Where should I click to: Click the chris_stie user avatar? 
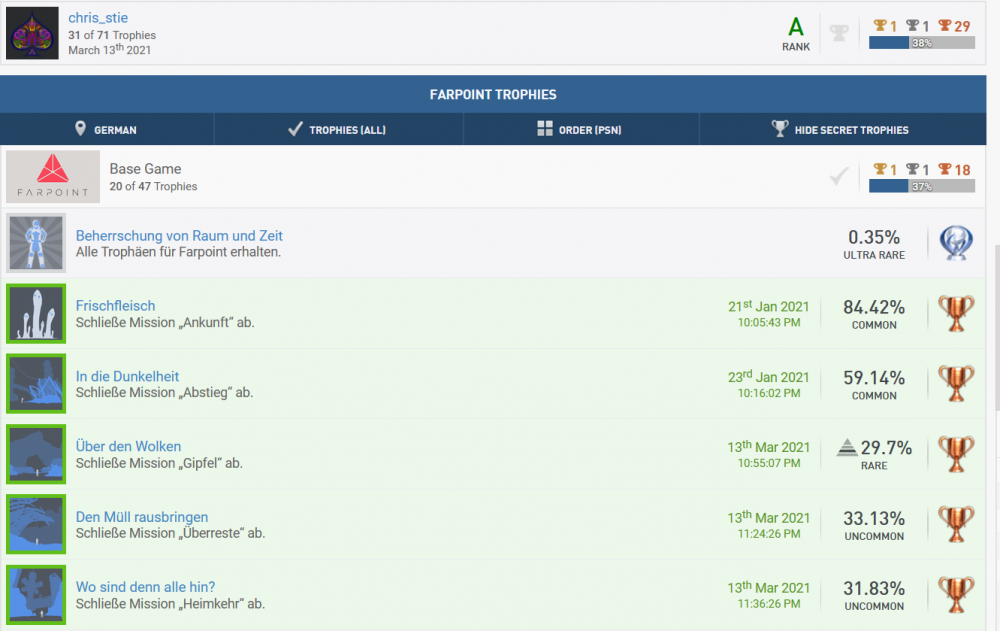[x=33, y=33]
